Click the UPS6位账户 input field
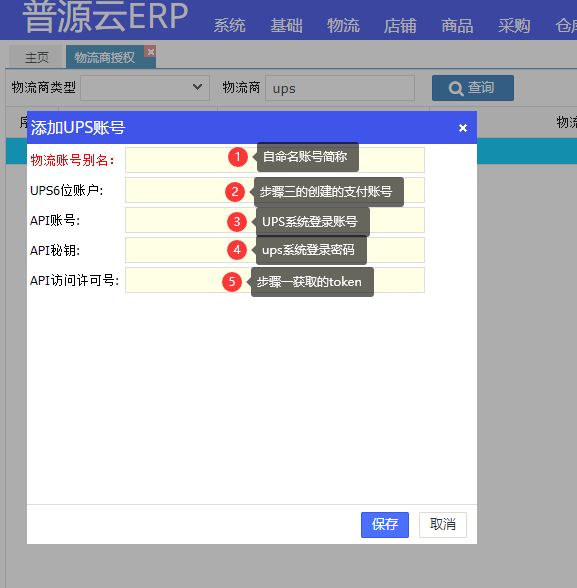 [x=275, y=190]
